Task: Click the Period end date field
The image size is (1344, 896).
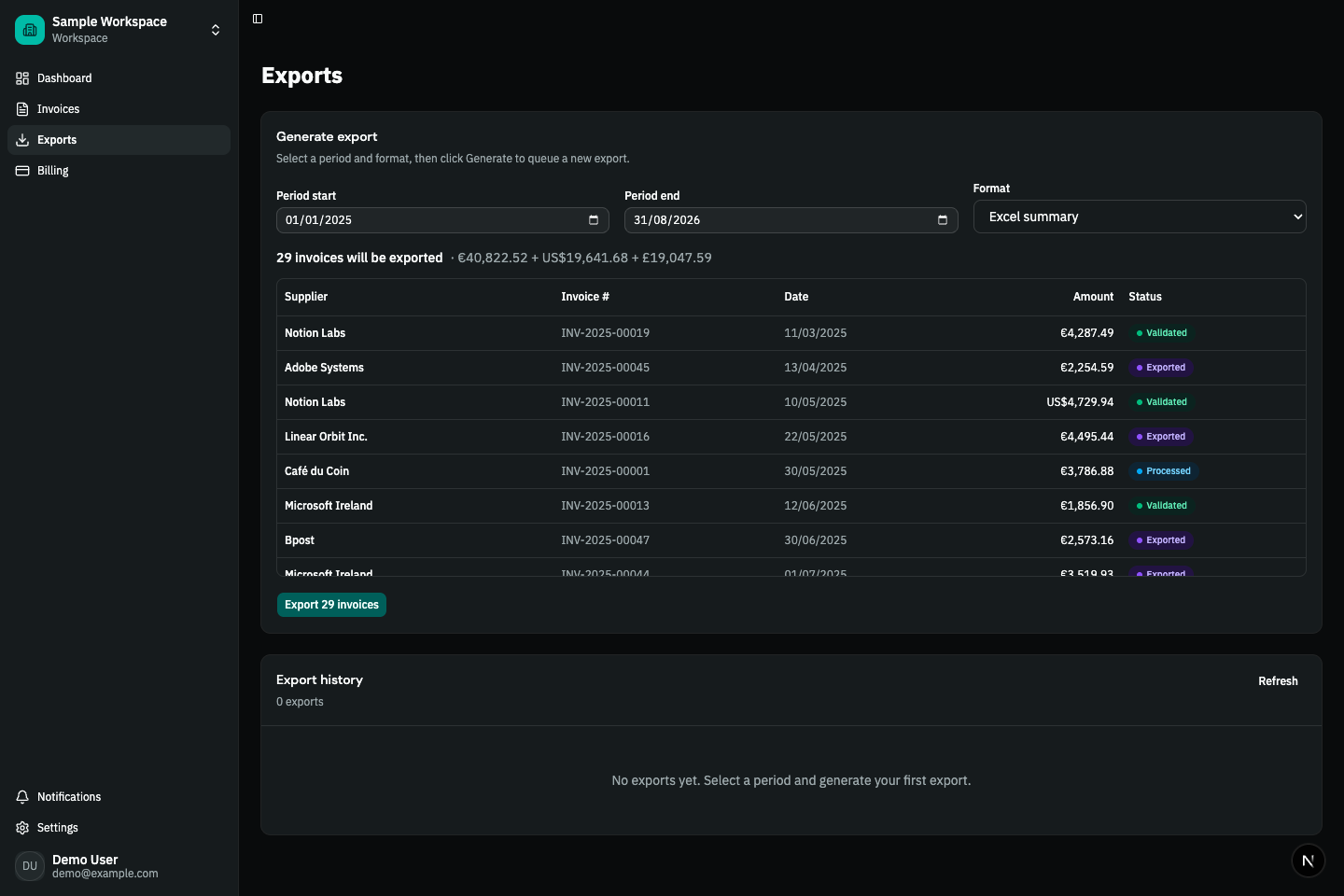Action: coord(791,220)
